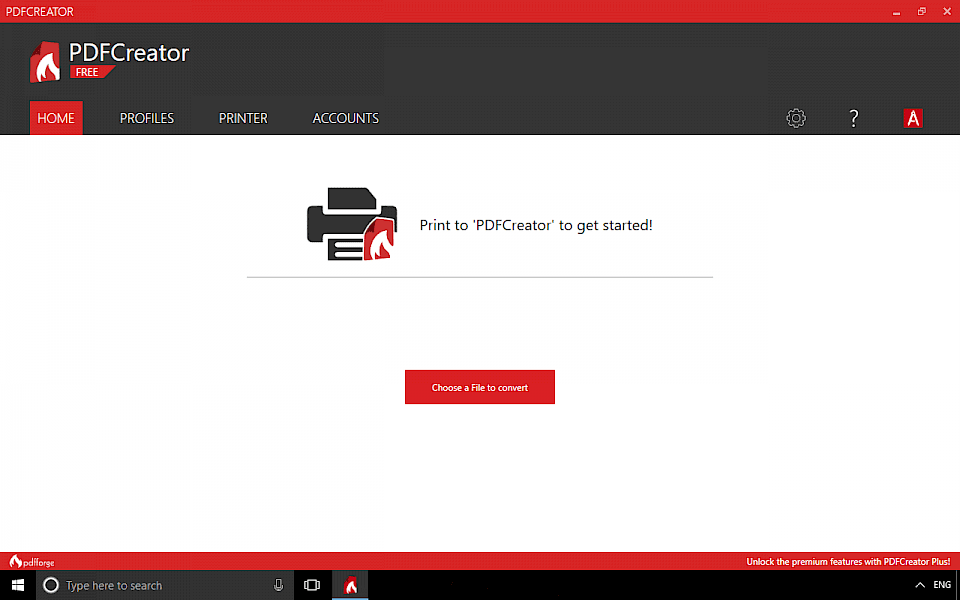Switch to the HOME tab
Image resolution: width=960 pixels, height=600 pixels.
tap(56, 118)
